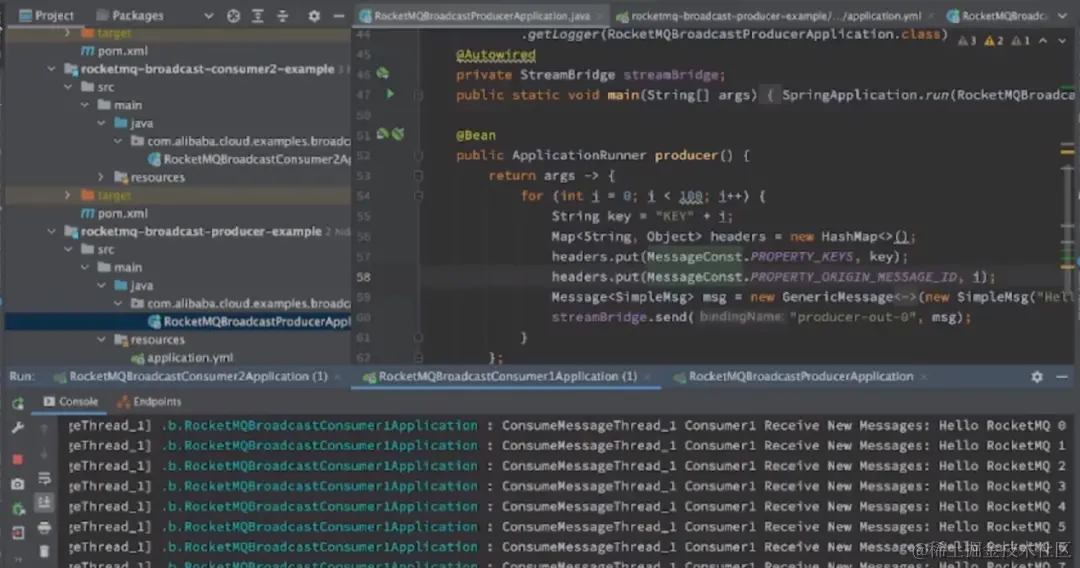Go to next highlighted error arrow
The width and height of the screenshot is (1080, 568).
point(1061,41)
